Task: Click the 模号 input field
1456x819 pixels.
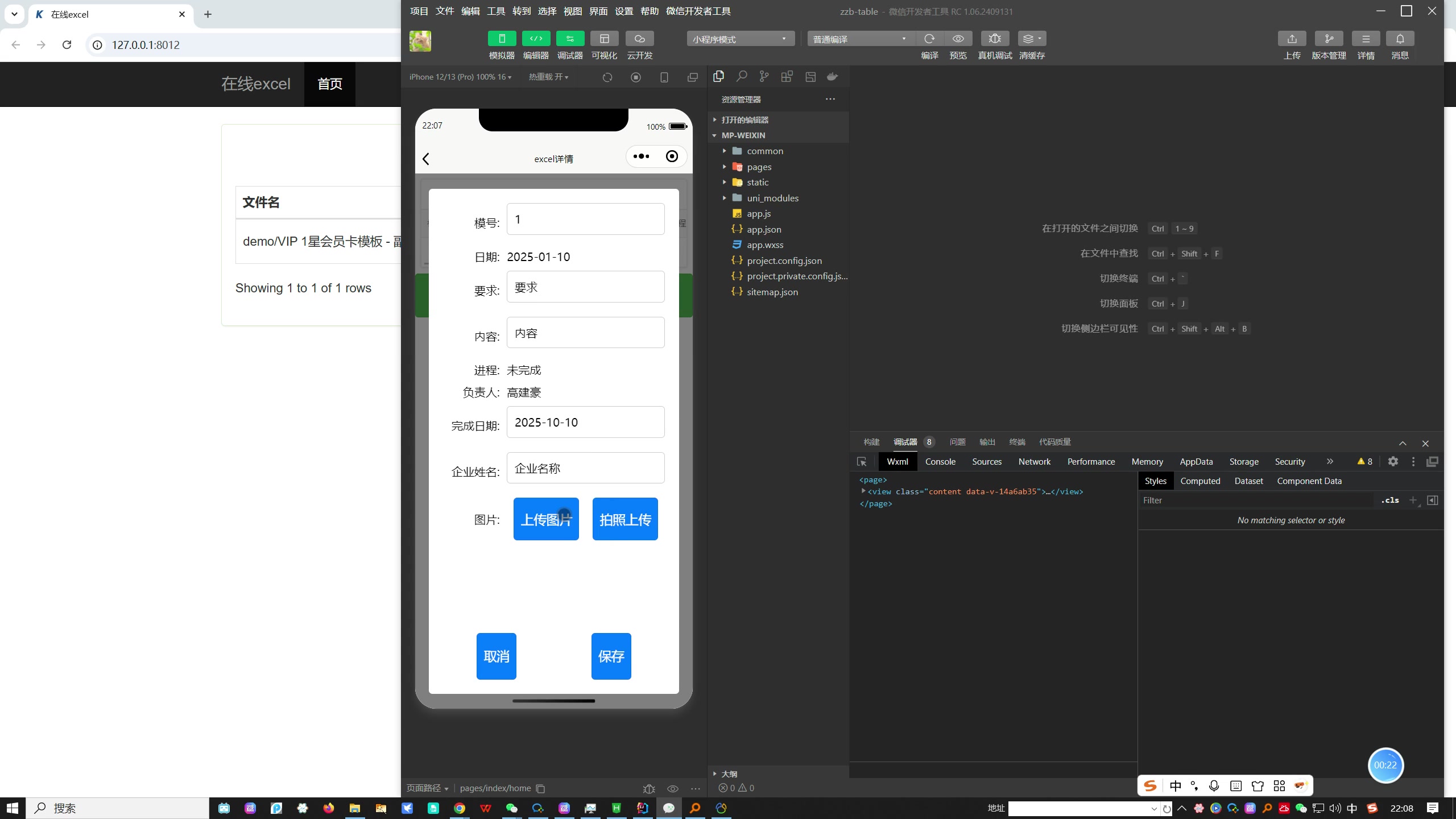Action: click(585, 219)
